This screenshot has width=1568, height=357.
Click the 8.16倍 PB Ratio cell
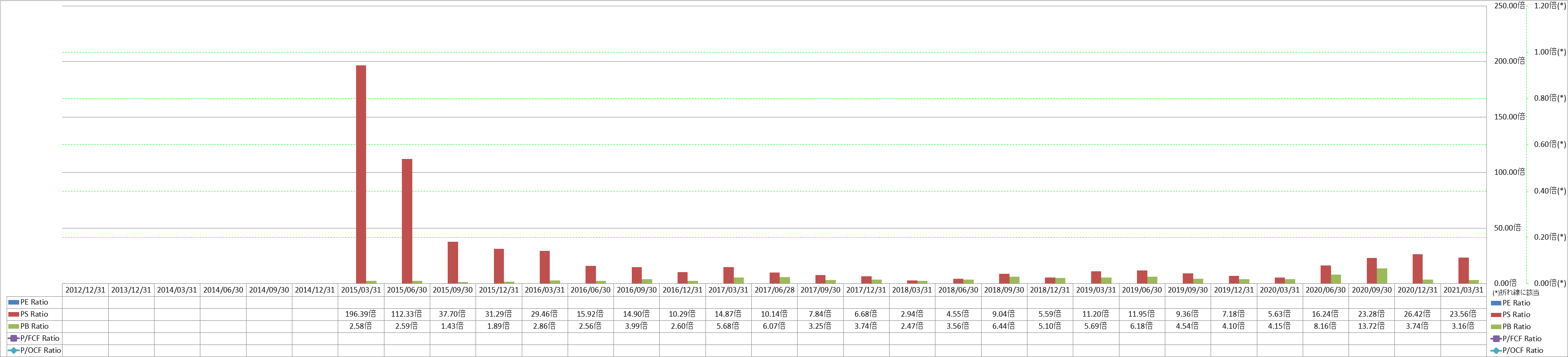coord(1326,327)
